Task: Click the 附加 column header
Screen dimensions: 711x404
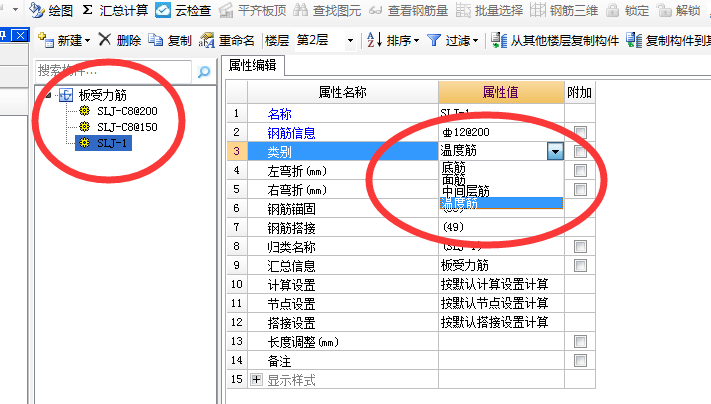Action: (580, 92)
